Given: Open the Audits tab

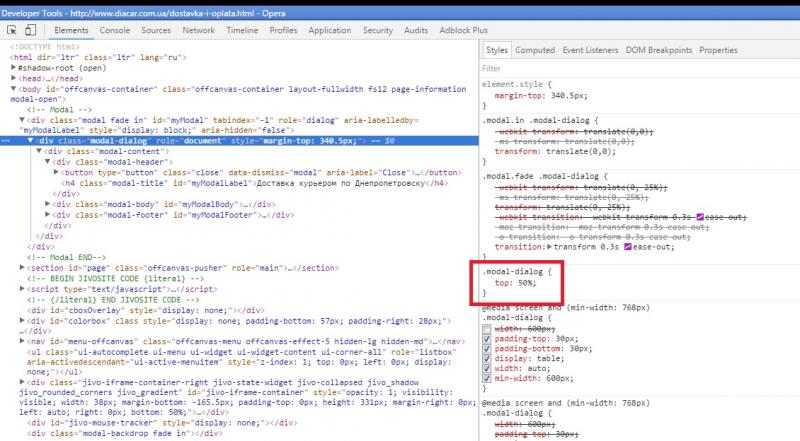Looking at the screenshot, I should 416,30.
